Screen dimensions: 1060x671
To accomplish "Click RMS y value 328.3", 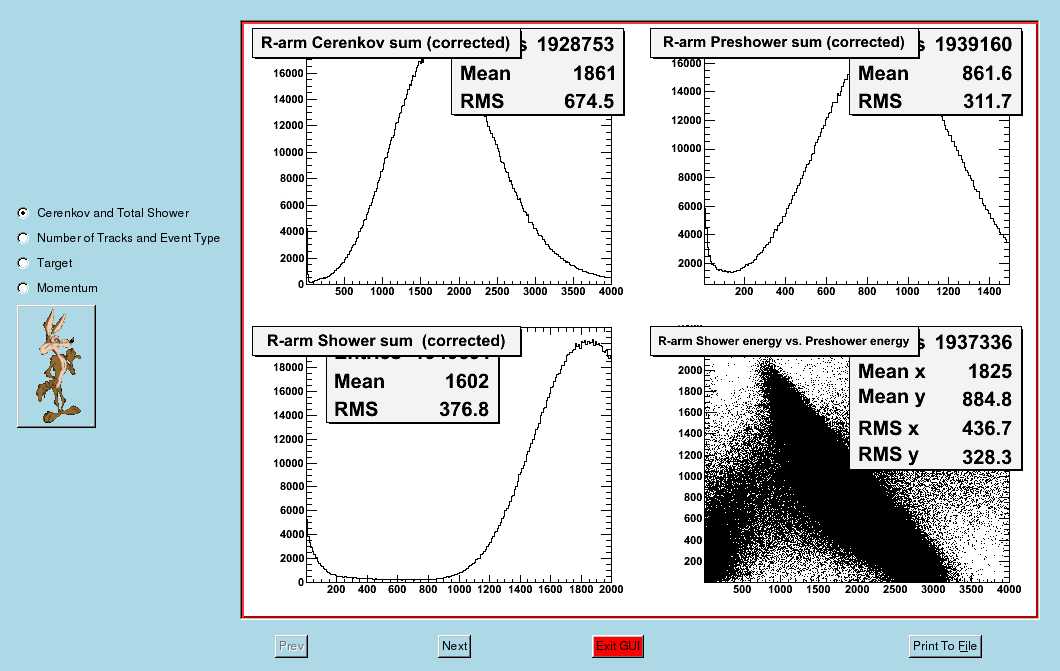I will click(x=987, y=457).
